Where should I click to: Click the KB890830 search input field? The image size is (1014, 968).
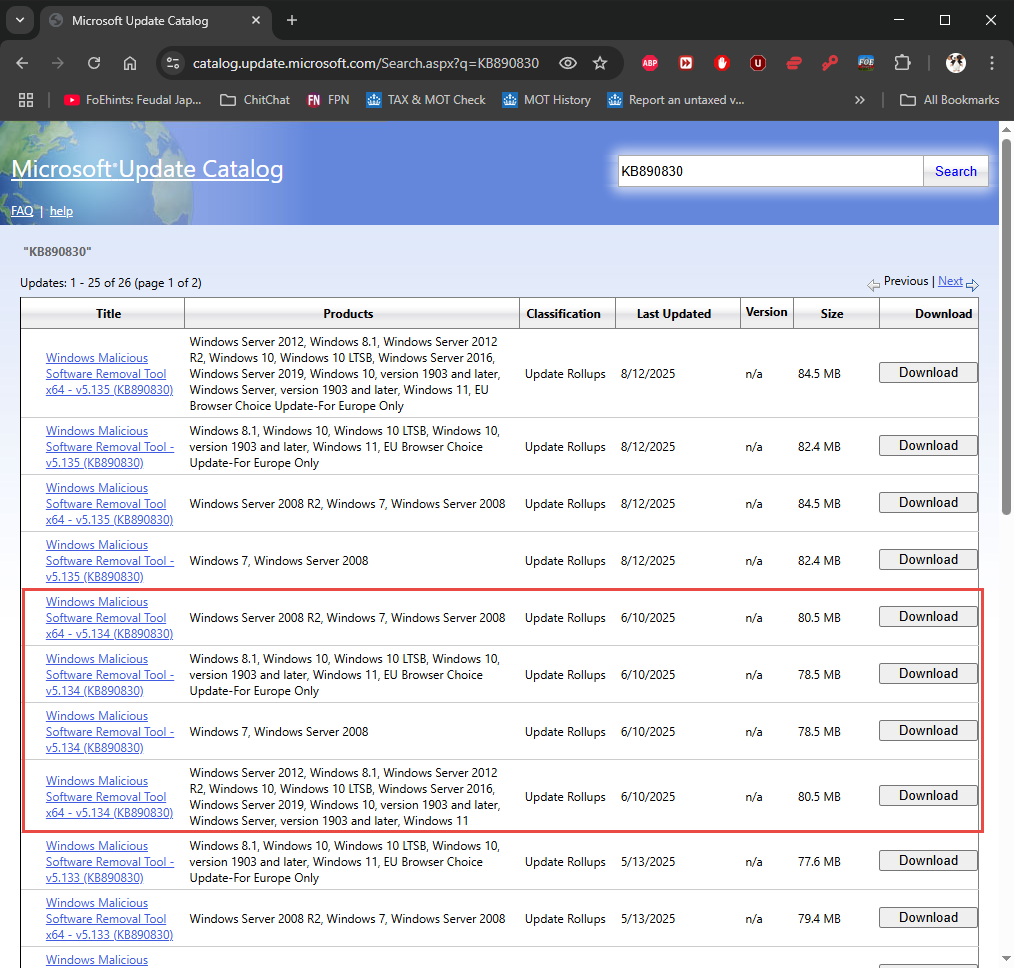(x=770, y=171)
